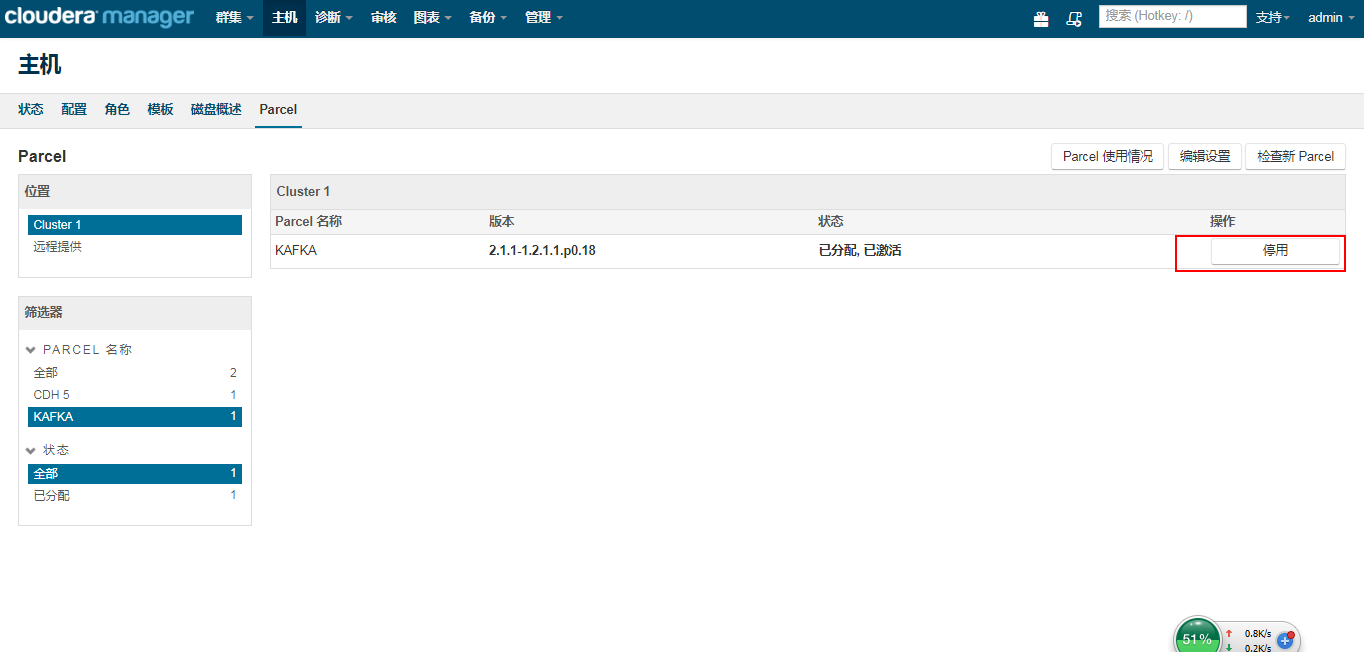
Task: Filter parcels by CDH 5
Action: 135,395
